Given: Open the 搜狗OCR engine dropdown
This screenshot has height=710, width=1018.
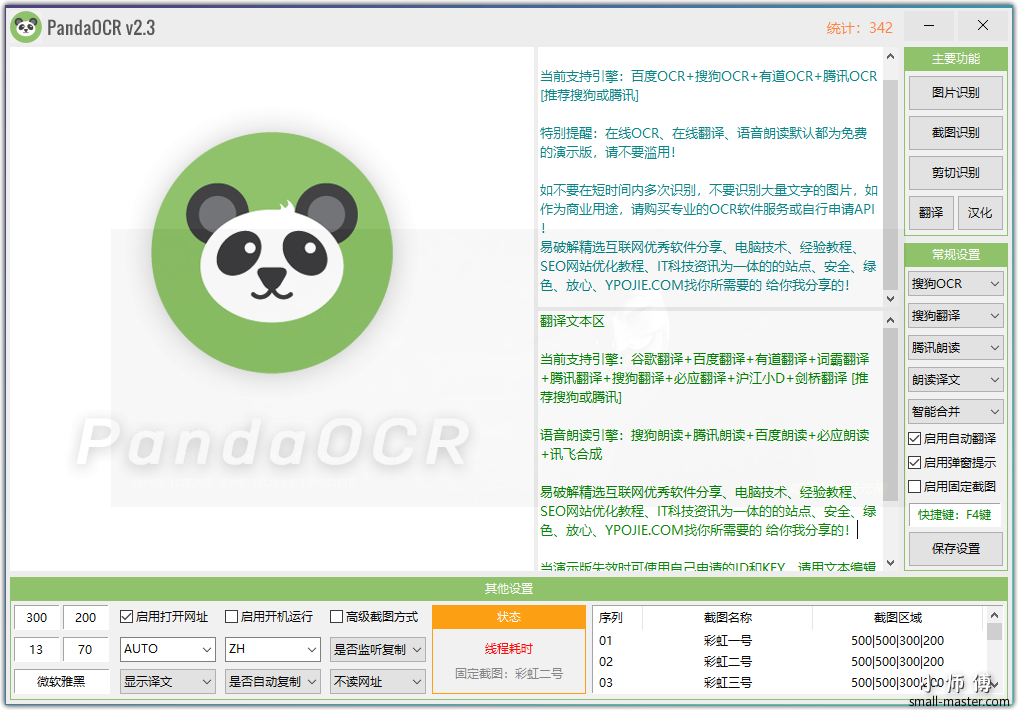Looking at the screenshot, I should point(955,284).
